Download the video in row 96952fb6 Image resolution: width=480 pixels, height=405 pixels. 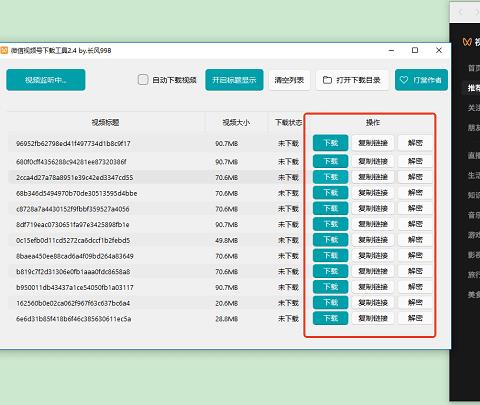pos(331,143)
